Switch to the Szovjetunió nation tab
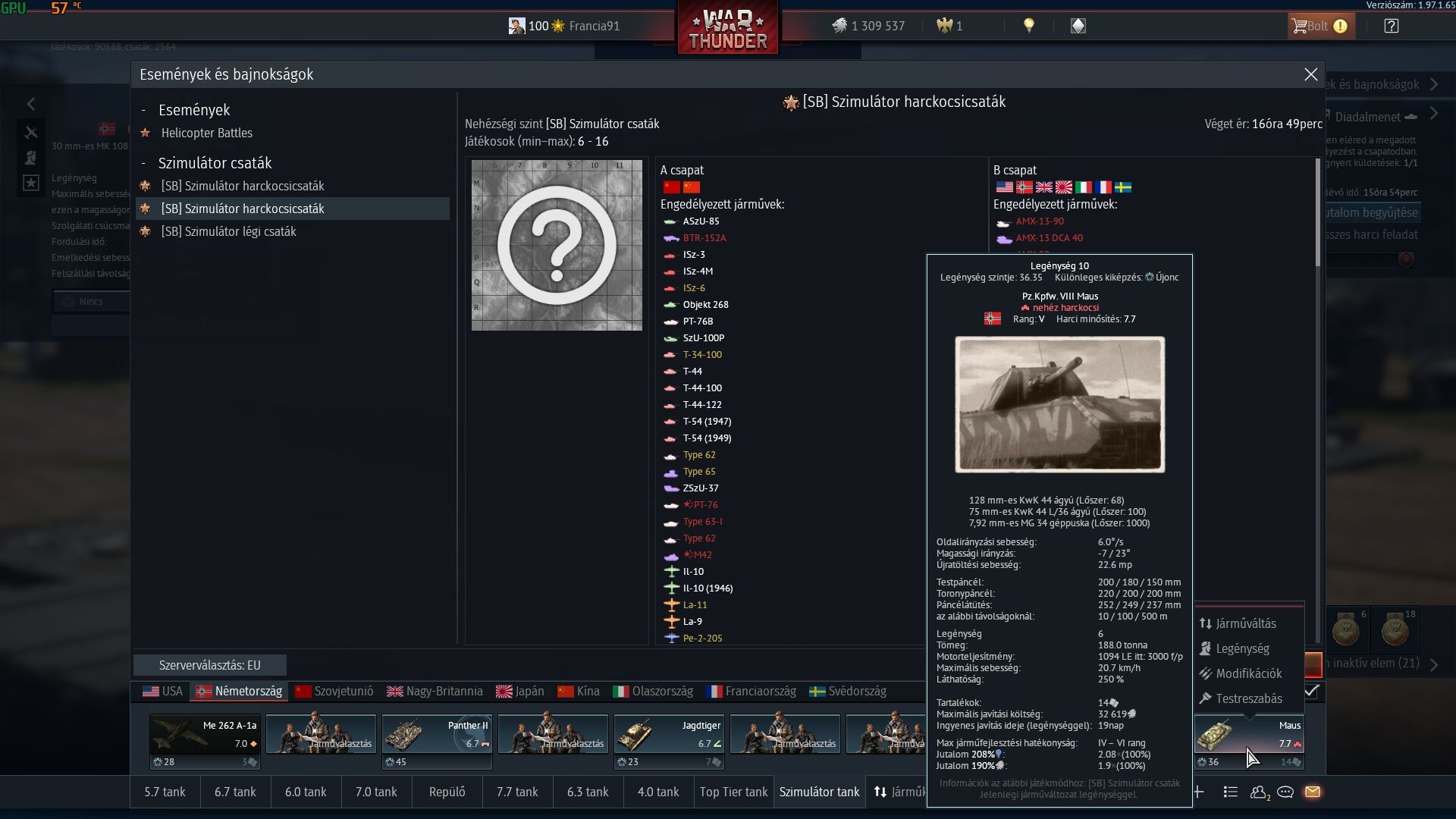1456x819 pixels. coord(334,691)
